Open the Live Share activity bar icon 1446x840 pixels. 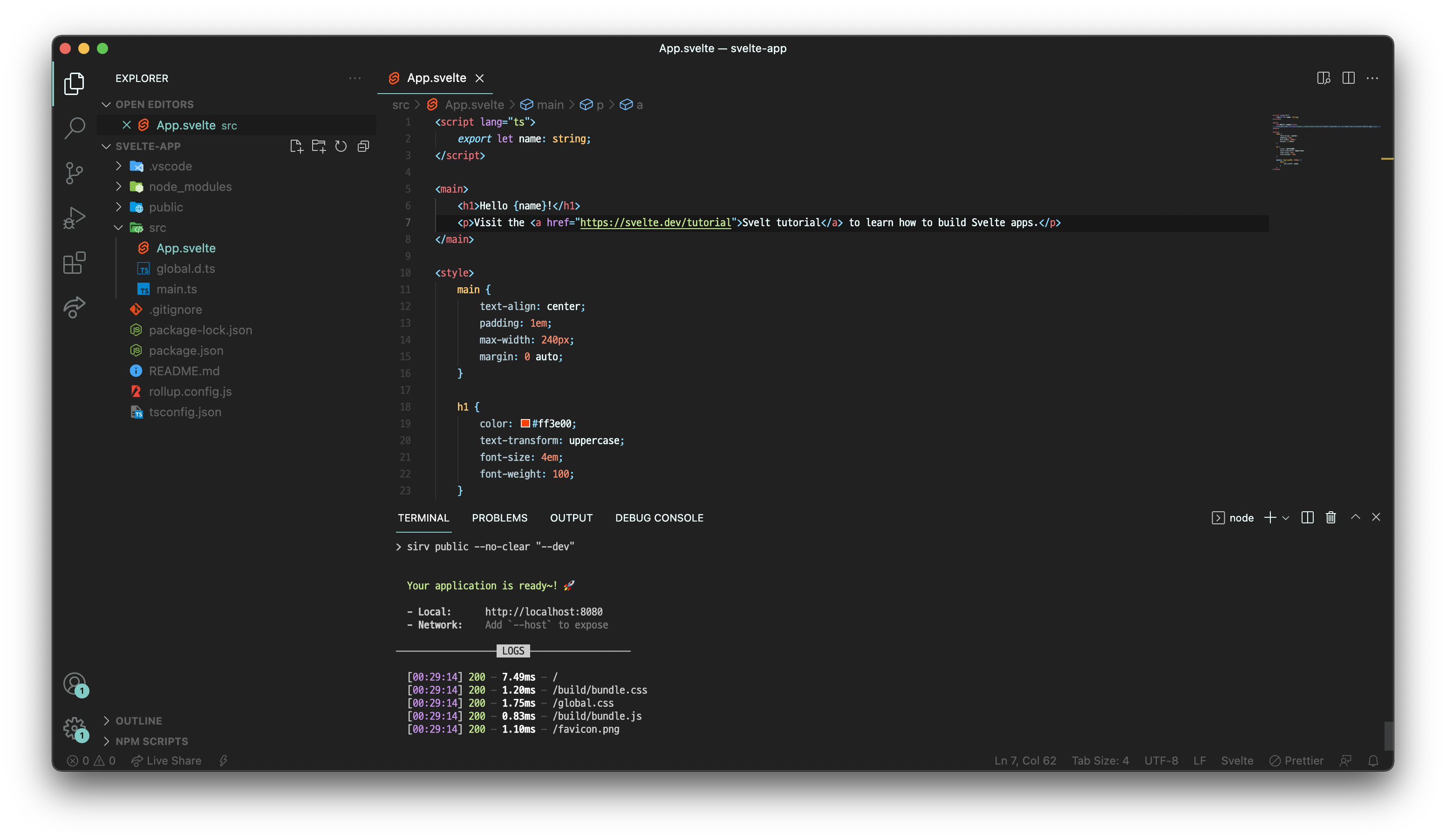[x=74, y=307]
